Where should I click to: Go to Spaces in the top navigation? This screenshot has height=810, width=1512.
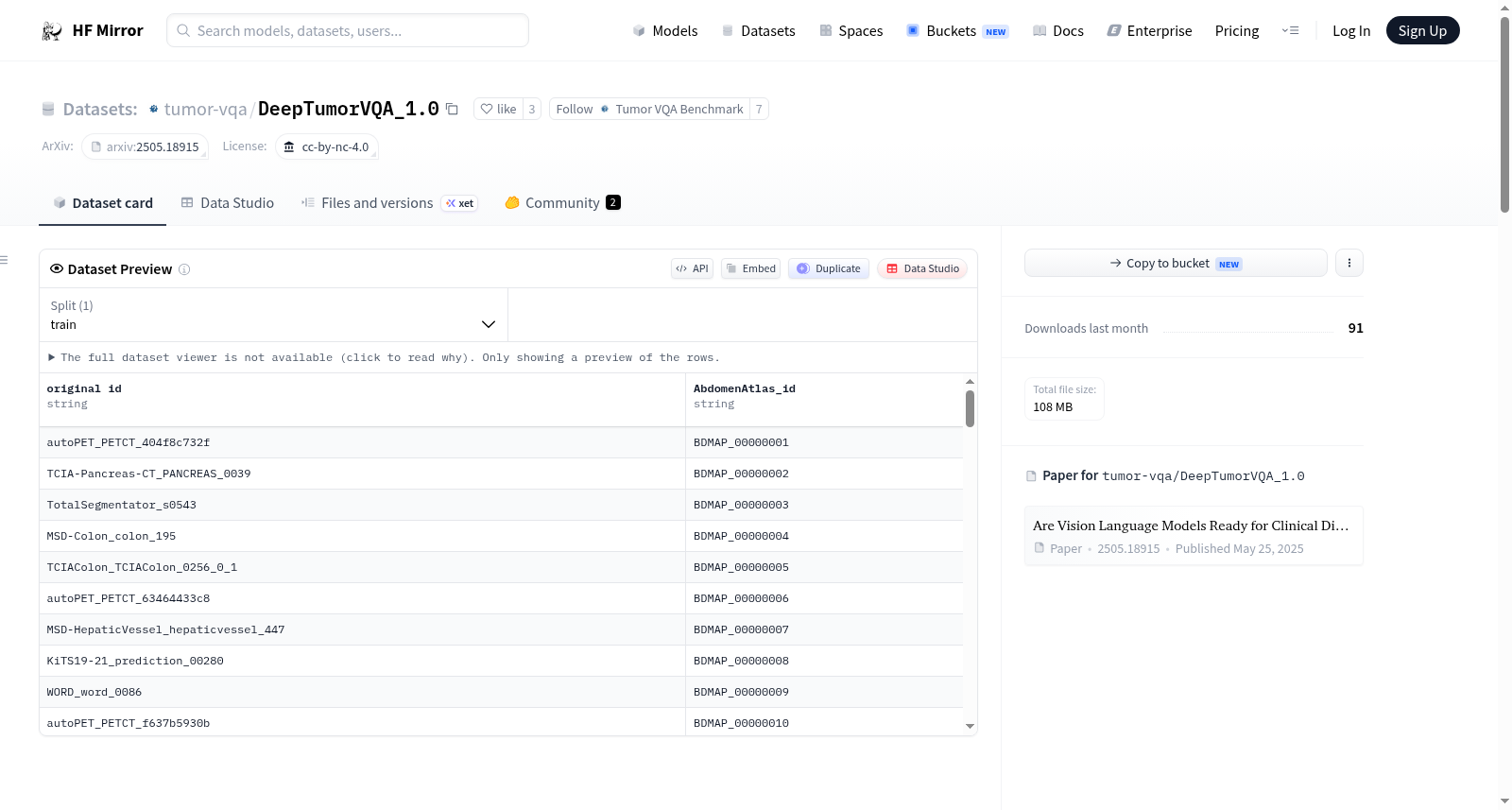tap(850, 31)
